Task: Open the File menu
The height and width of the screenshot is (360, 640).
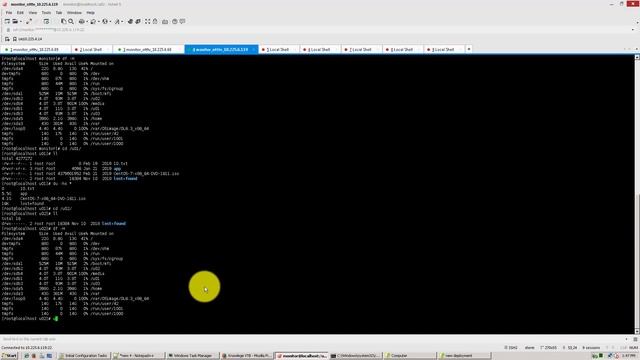Action: coord(9,13)
